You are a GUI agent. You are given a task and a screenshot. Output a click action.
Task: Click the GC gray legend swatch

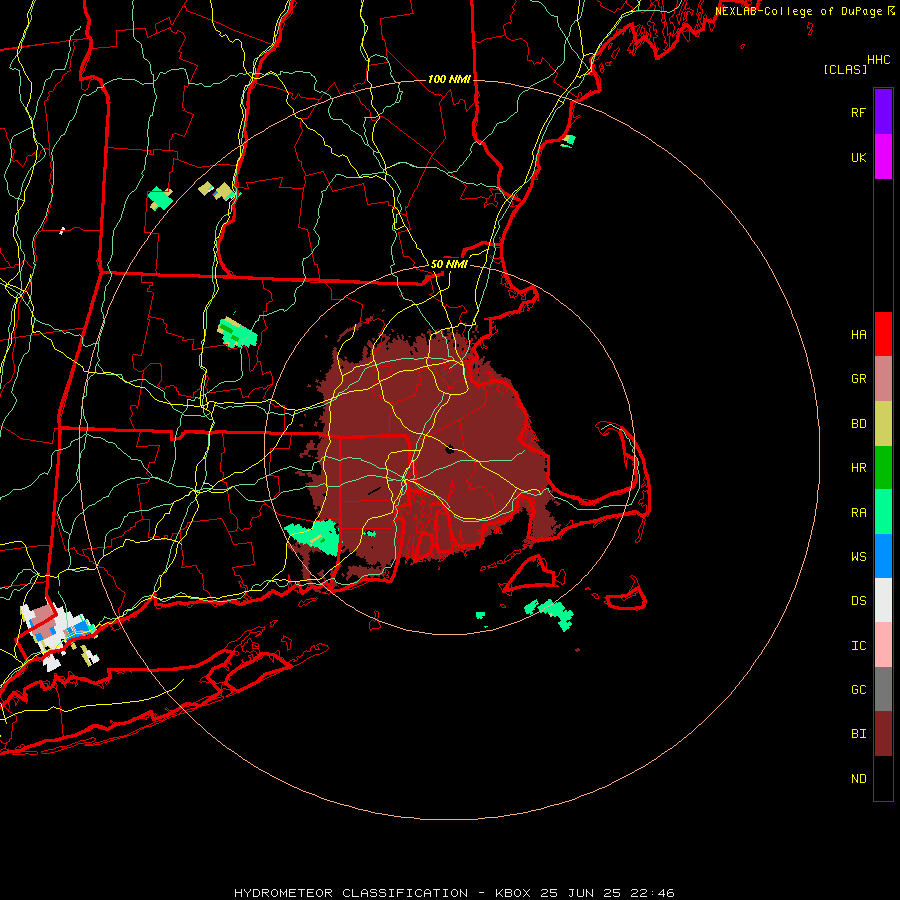(883, 689)
